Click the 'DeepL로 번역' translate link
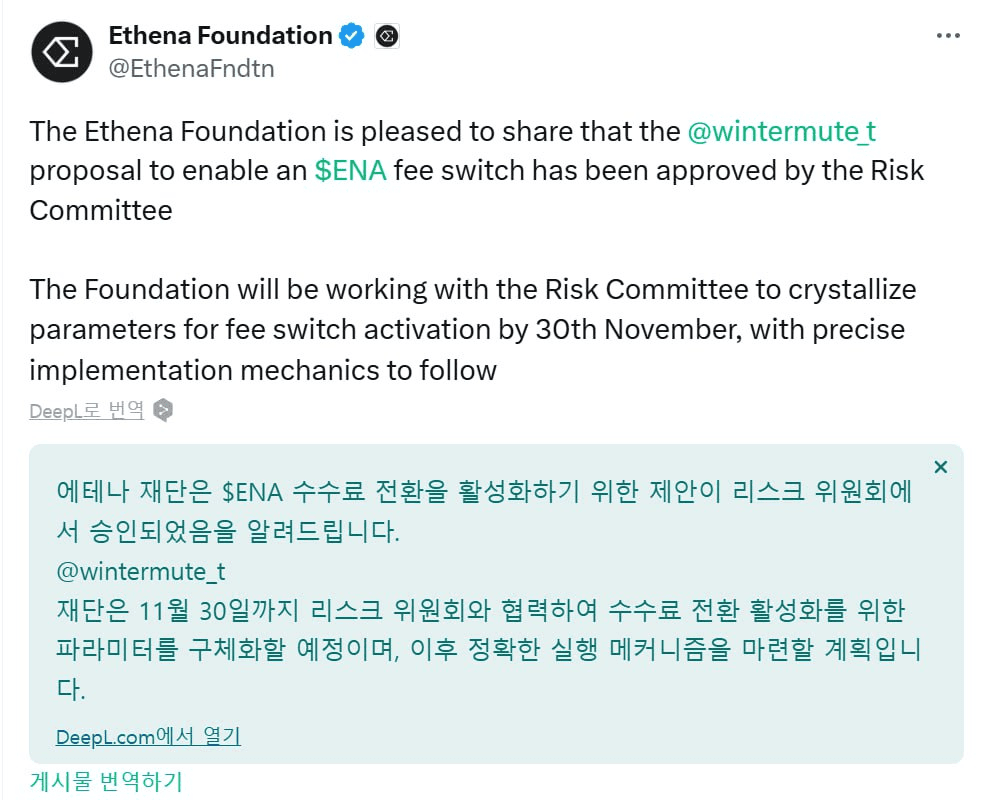 (x=87, y=411)
